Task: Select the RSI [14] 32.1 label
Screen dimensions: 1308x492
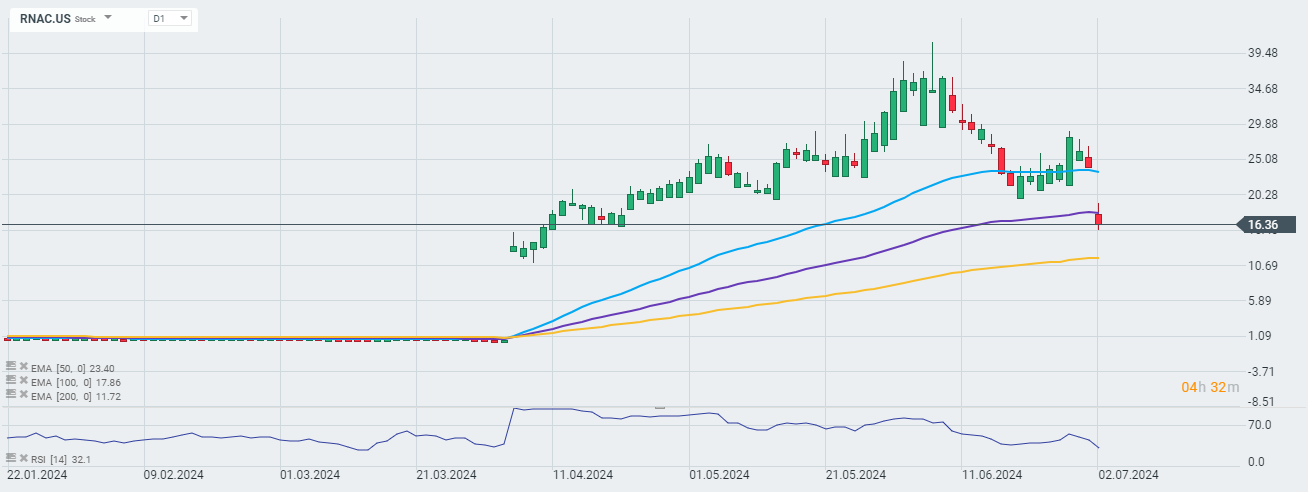Action: pos(61,459)
